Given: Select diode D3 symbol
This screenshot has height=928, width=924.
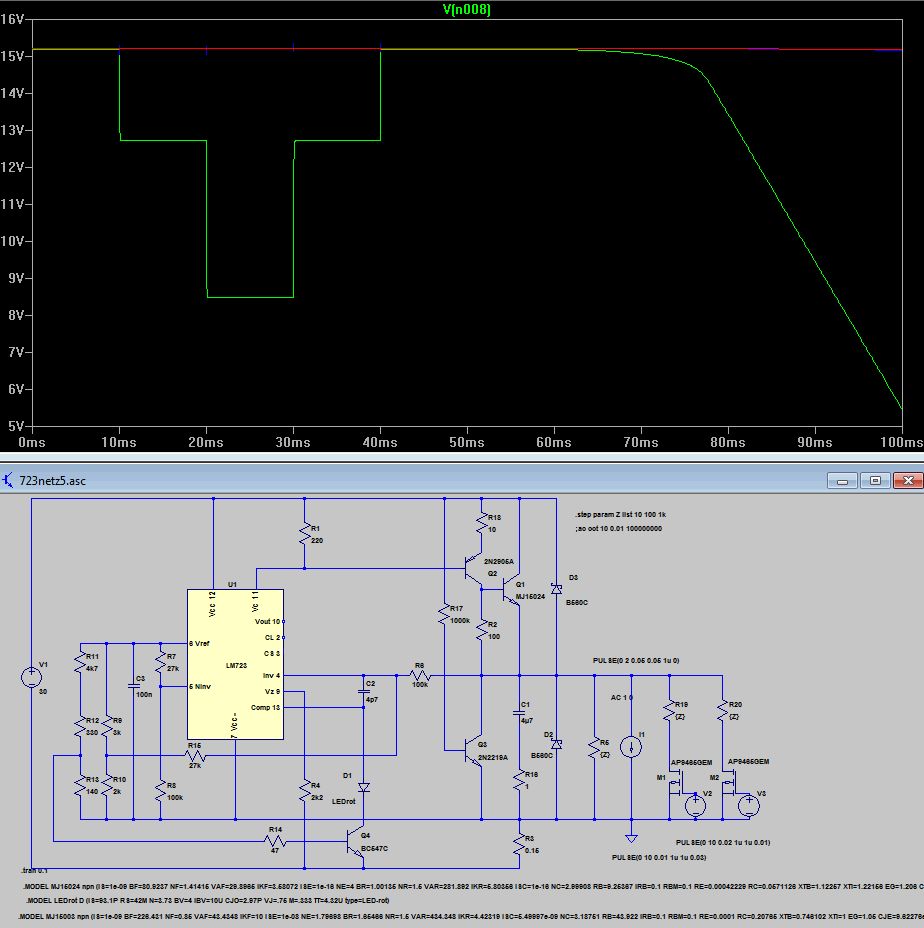Looking at the screenshot, I should 556,588.
